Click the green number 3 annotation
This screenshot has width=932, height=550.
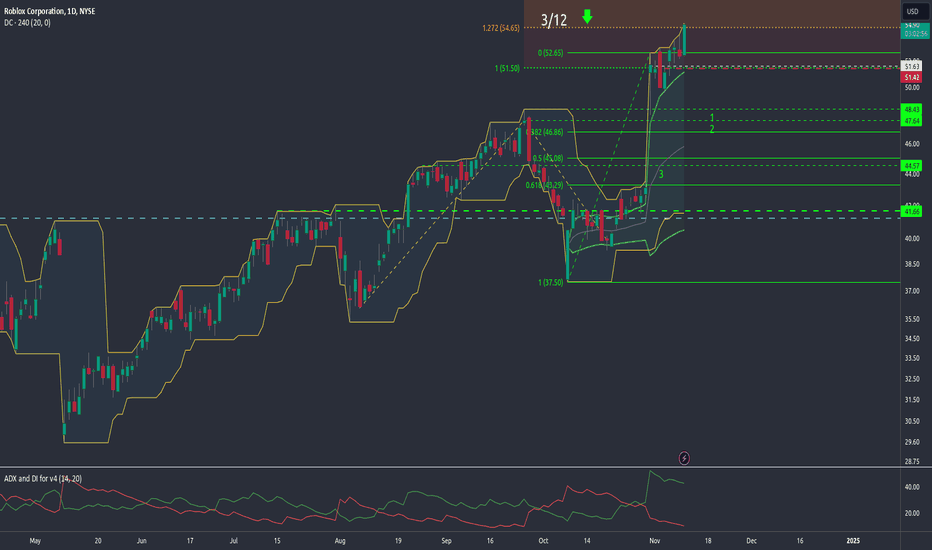(661, 174)
